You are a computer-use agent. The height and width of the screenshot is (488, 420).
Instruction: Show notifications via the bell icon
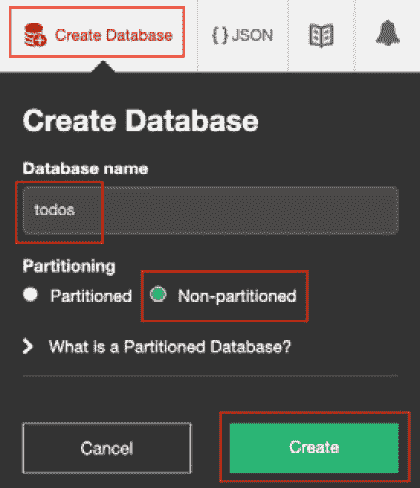[388, 33]
